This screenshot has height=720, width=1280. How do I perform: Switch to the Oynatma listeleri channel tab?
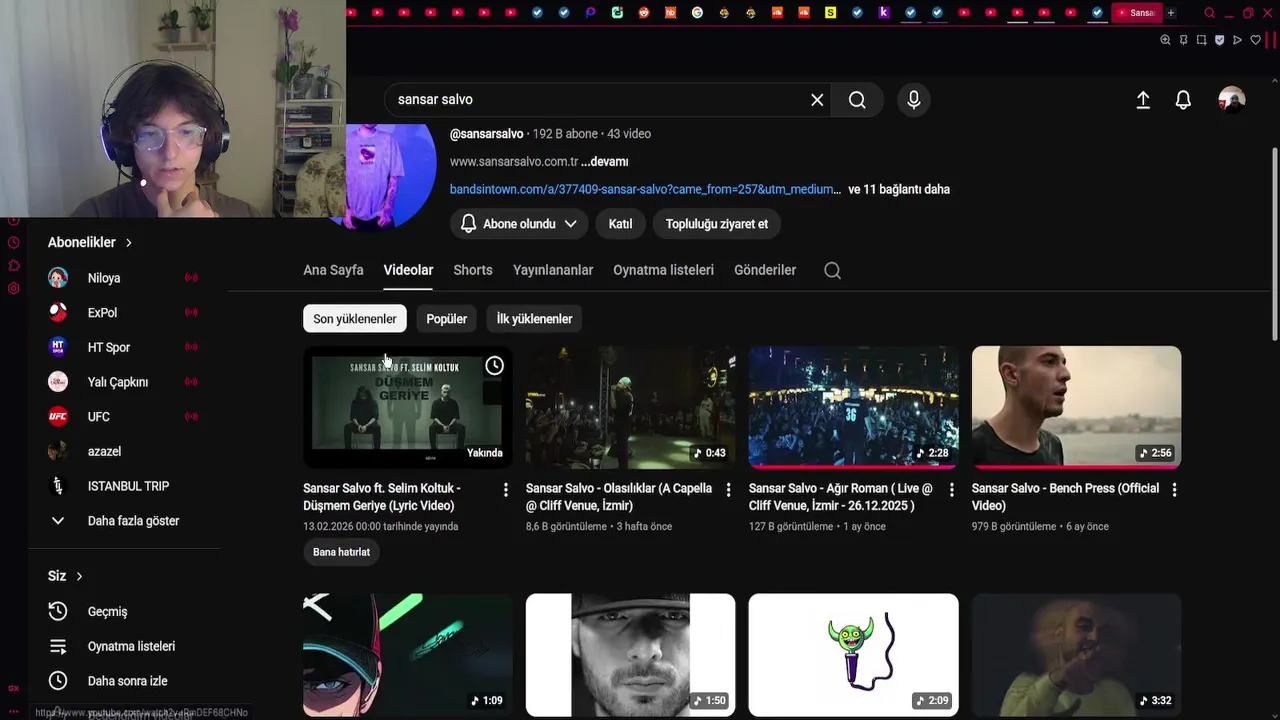(x=663, y=270)
